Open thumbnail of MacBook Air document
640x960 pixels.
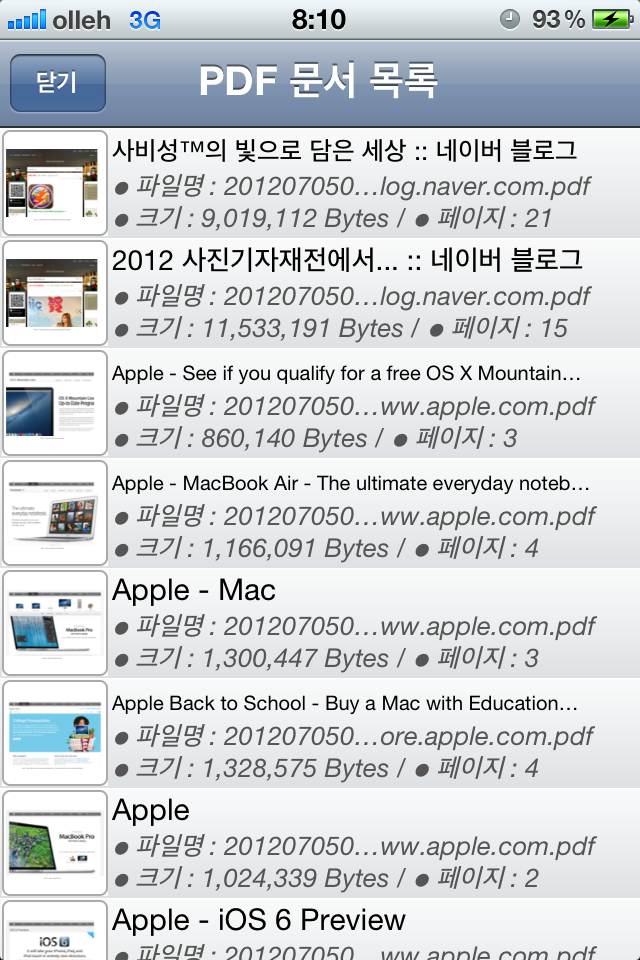click(x=55, y=513)
